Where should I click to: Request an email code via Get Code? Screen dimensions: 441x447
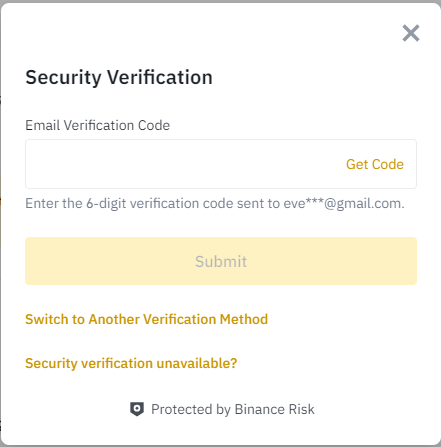[375, 164]
